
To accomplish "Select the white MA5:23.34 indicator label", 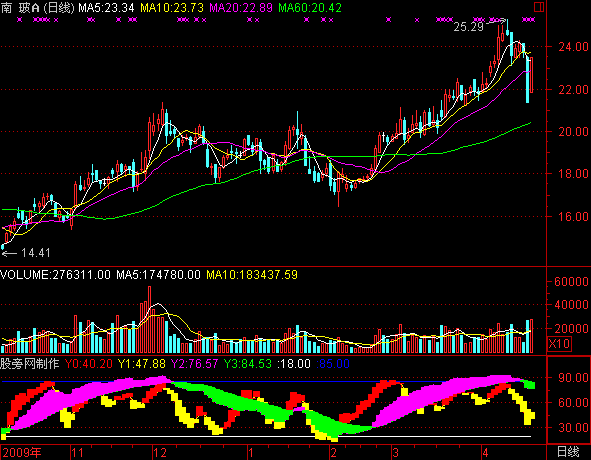I will coord(106,8).
